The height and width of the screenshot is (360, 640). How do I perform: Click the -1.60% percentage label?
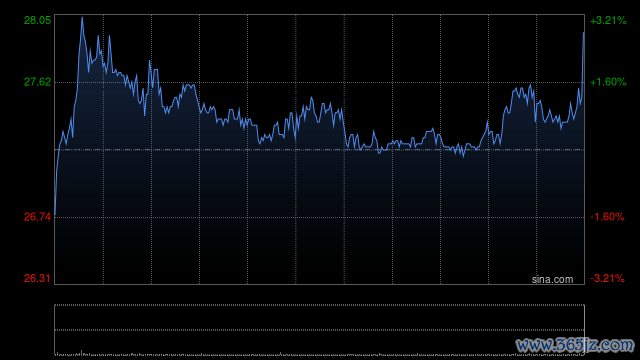click(x=607, y=217)
